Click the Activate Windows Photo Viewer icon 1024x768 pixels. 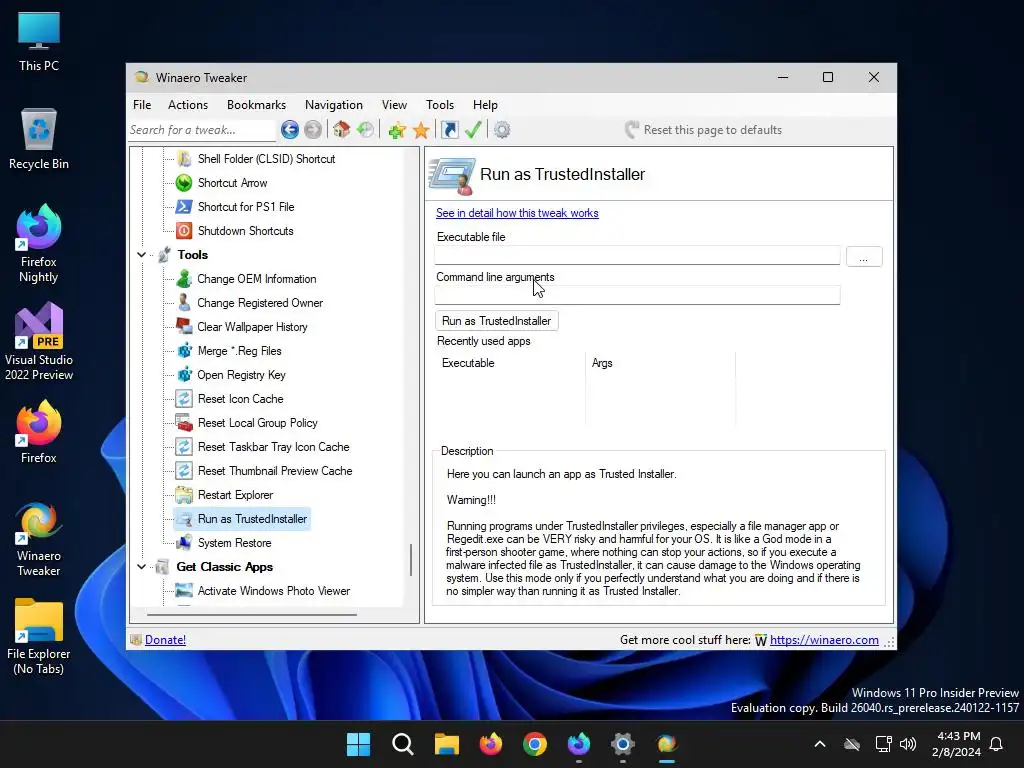point(184,591)
